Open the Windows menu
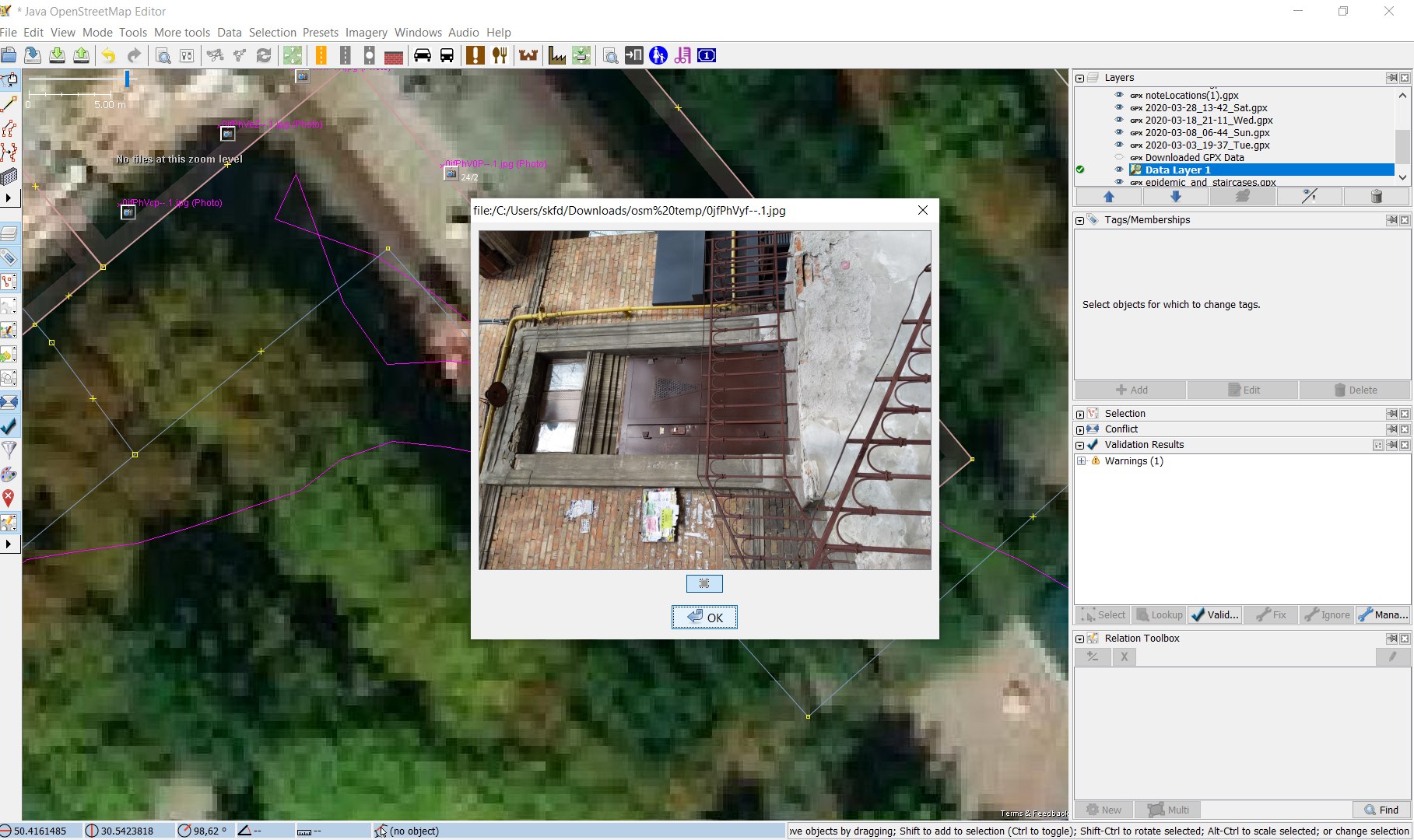Screen dimensions: 1414x840 click(x=418, y=32)
